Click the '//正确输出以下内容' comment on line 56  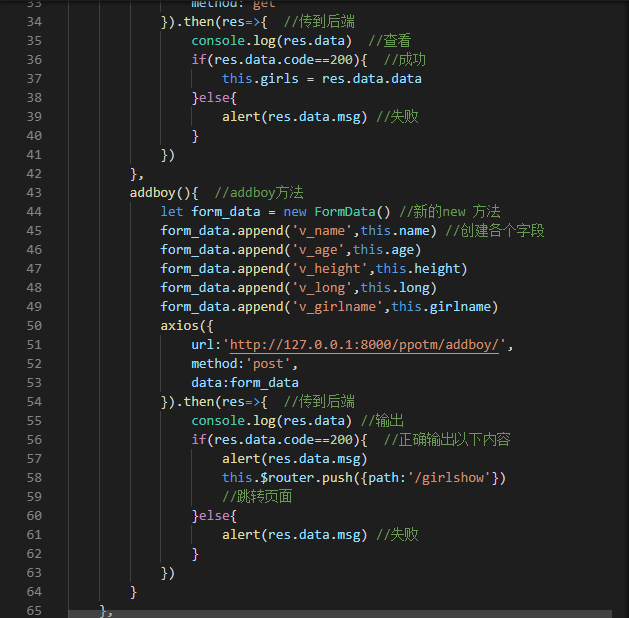447,440
